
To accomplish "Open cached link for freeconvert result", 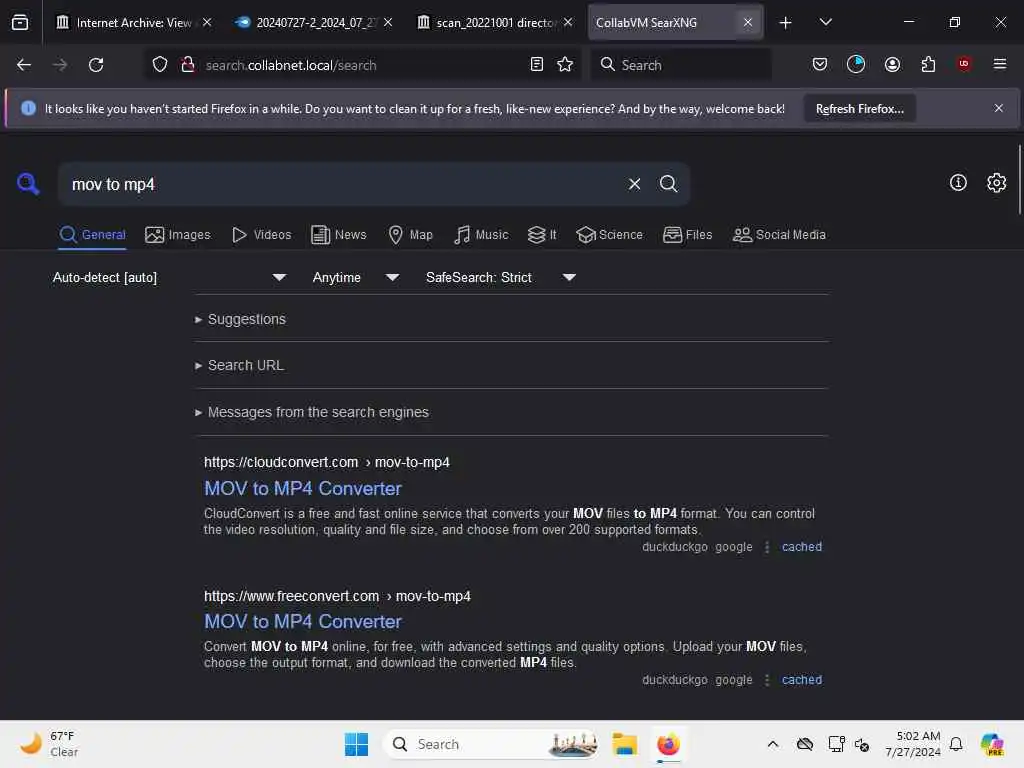I will pos(801,680).
